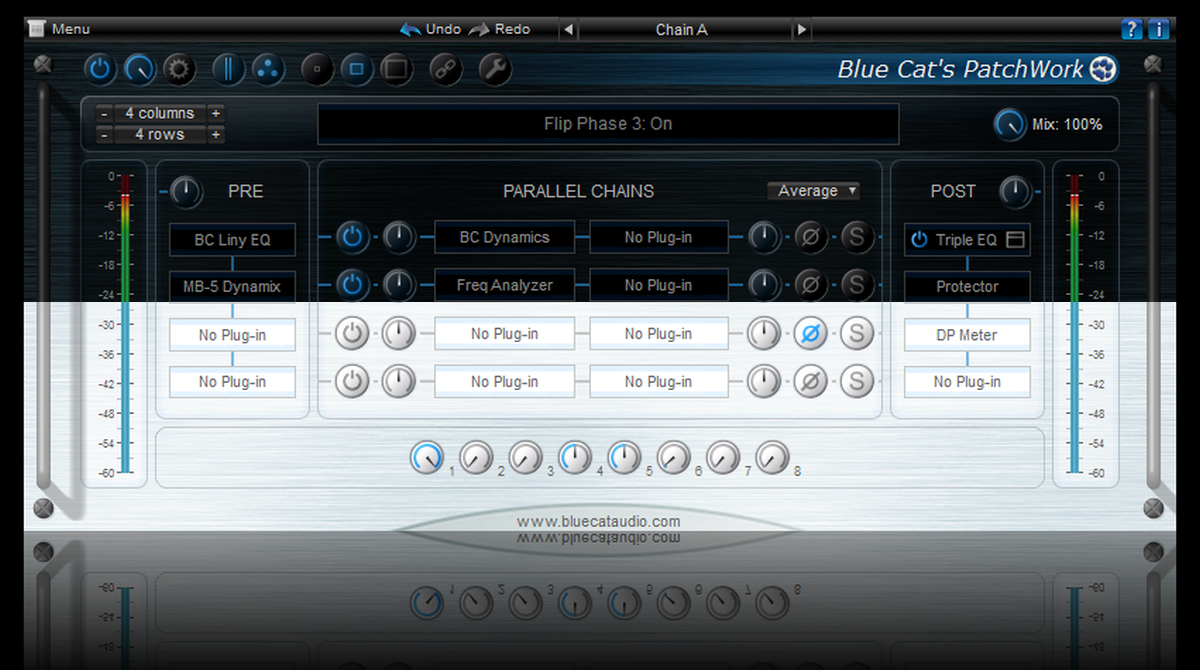Visit the www.bluecataudio.com link
Image resolution: width=1200 pixels, height=670 pixels.
[x=598, y=521]
